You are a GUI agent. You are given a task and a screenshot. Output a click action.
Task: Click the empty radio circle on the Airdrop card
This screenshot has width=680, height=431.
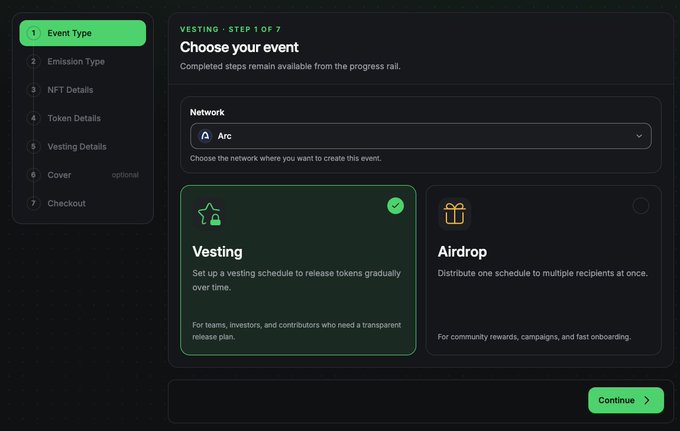coord(641,206)
